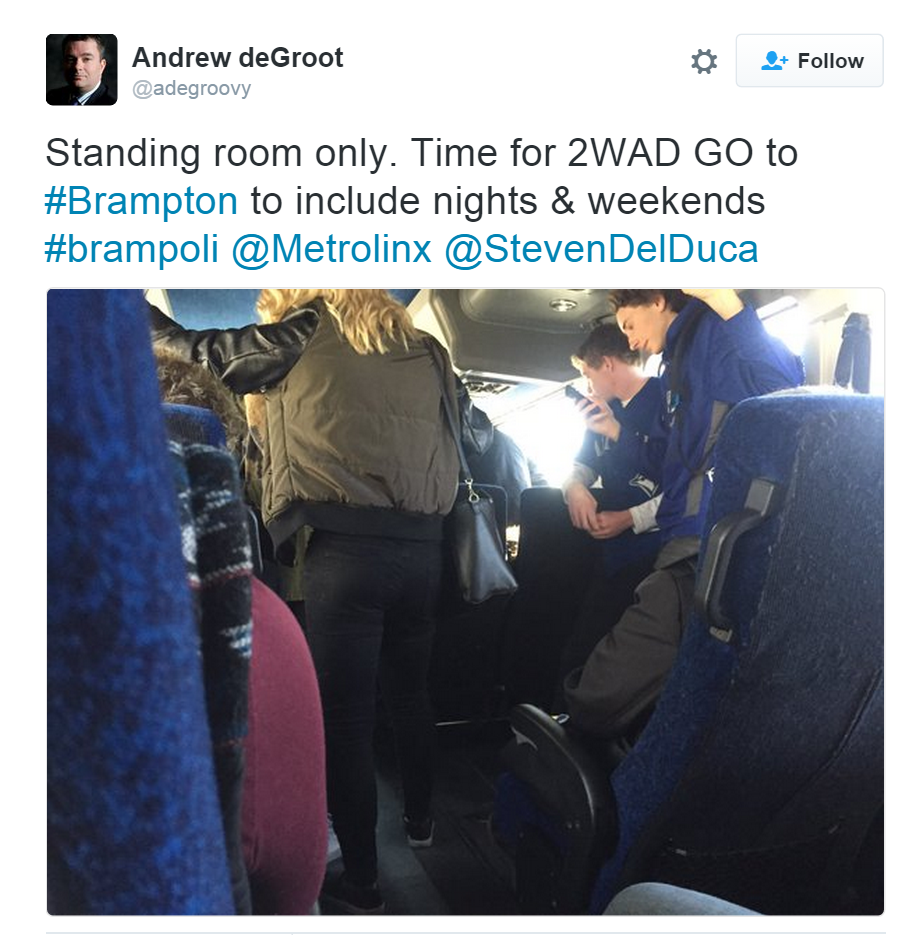Click the blonde woman in the bus photo
The width and height of the screenshot is (911, 935).
[x=358, y=537]
